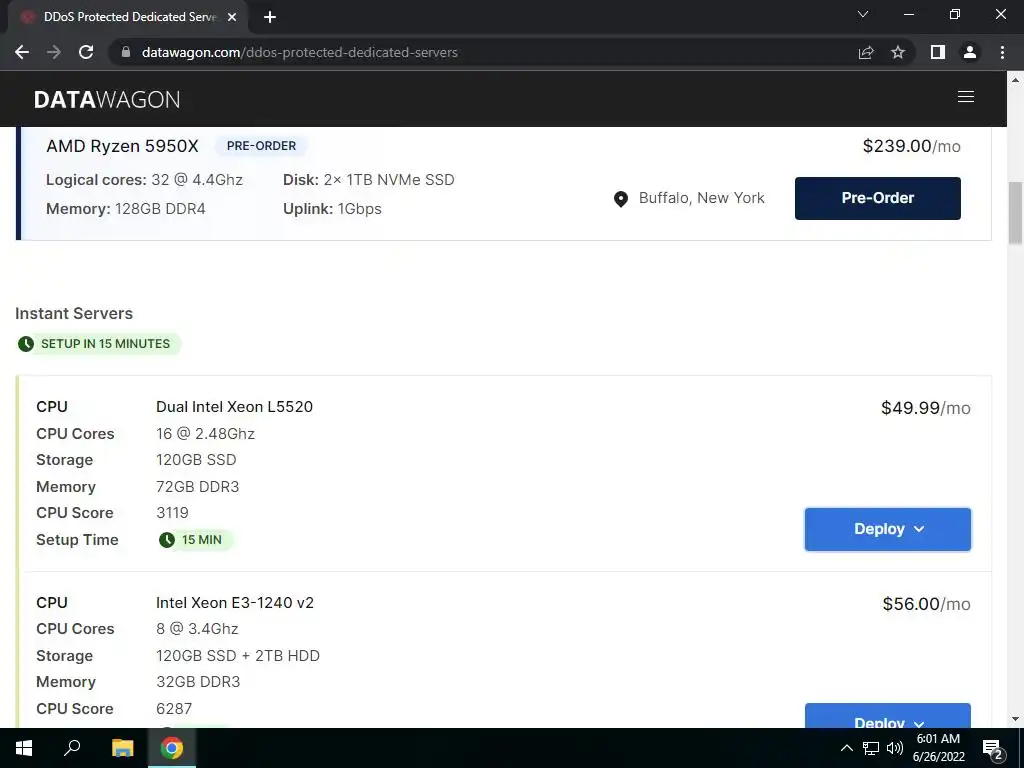1024x768 pixels.
Task: Open File Explorer from the taskbar
Action: (x=122, y=748)
